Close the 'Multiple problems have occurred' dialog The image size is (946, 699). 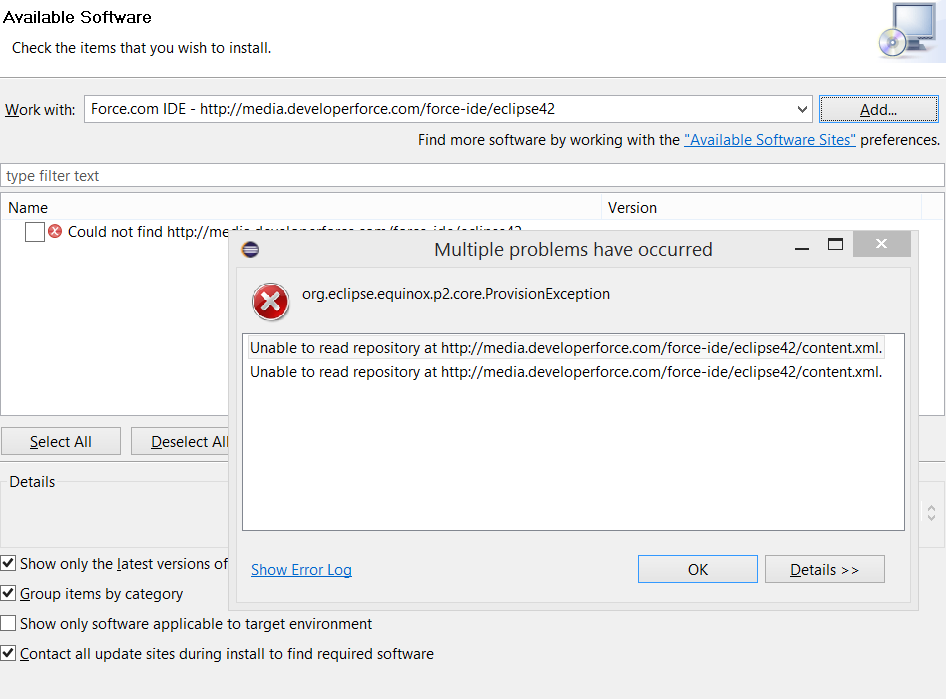(x=881, y=245)
